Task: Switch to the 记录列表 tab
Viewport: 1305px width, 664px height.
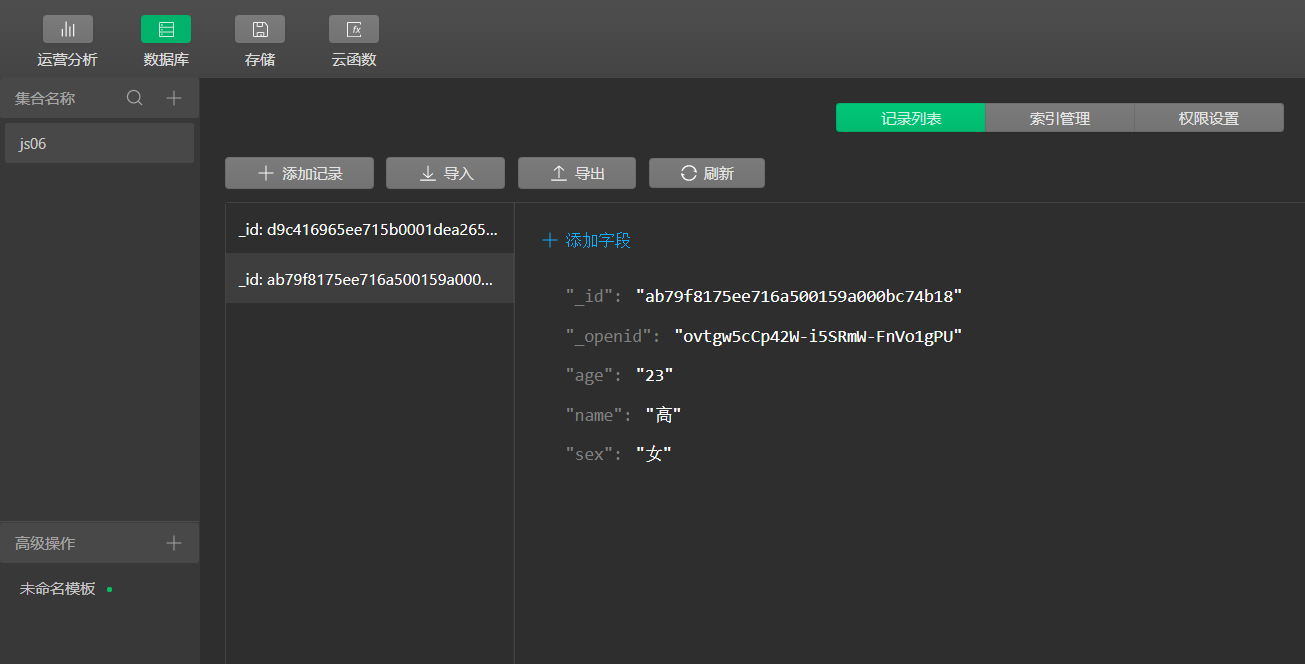Action: click(911, 118)
